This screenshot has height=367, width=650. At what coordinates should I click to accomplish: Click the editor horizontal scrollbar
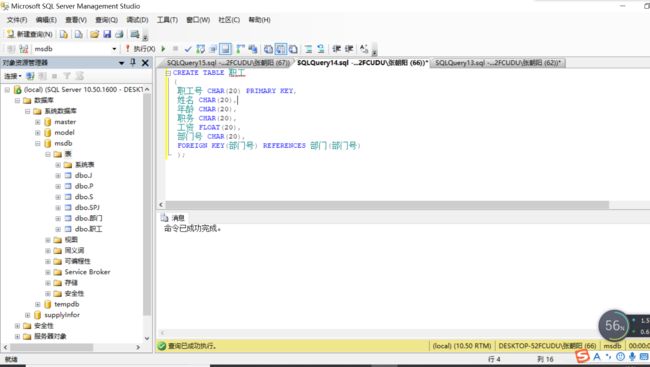coord(387,205)
